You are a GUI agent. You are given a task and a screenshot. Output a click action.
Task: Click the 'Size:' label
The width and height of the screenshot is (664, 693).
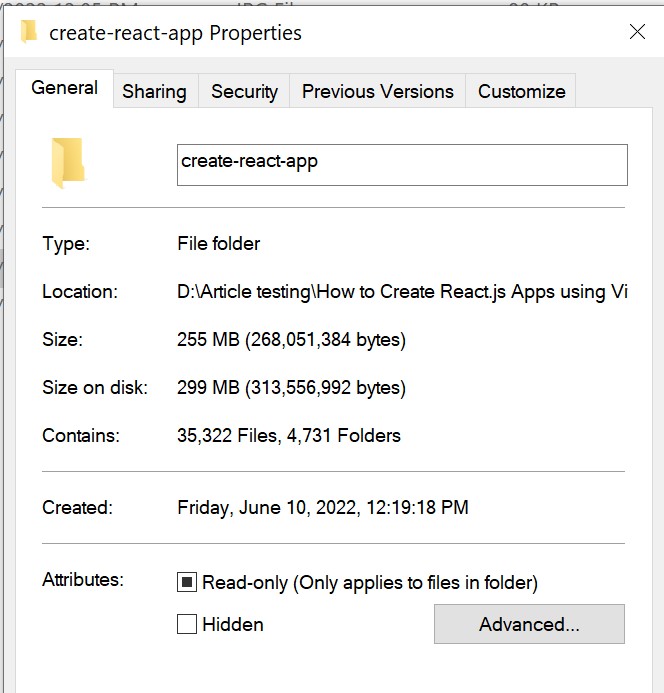[x=62, y=339]
